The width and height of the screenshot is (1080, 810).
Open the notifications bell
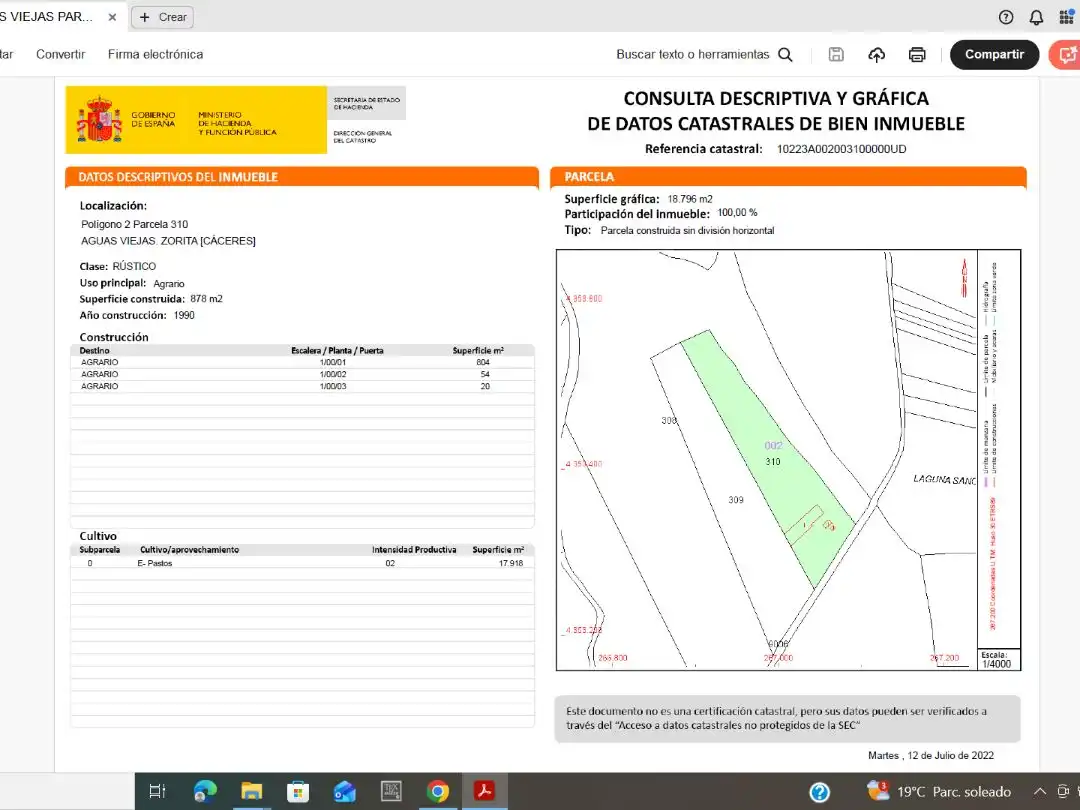1036,17
